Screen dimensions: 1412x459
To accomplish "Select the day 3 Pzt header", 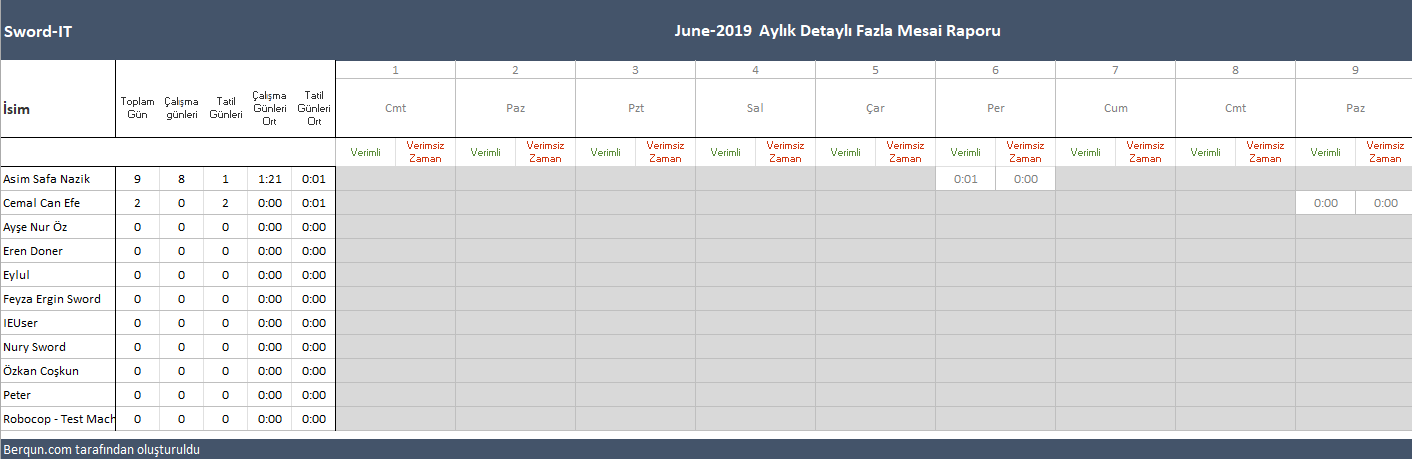I will pyautogui.click(x=635, y=108).
